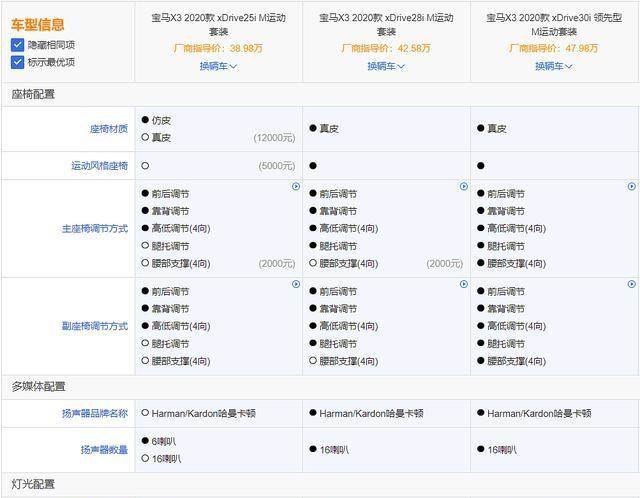Click the 扬声器品牌名称 link
This screenshot has height=498, width=640.
click(95, 414)
